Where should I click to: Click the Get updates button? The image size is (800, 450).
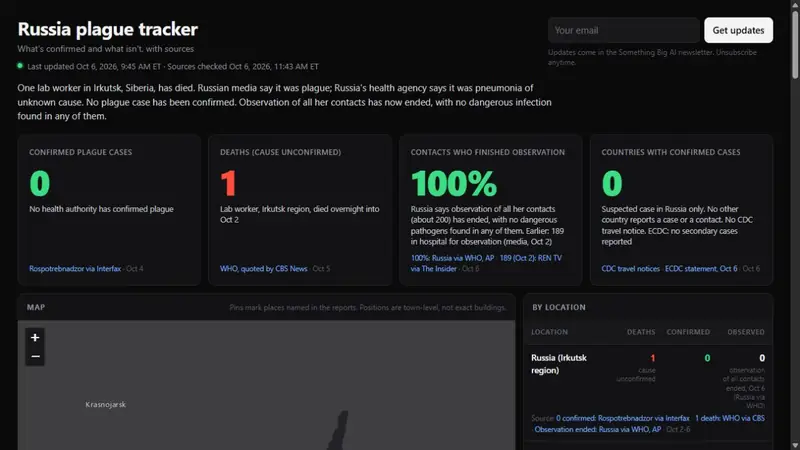(738, 30)
